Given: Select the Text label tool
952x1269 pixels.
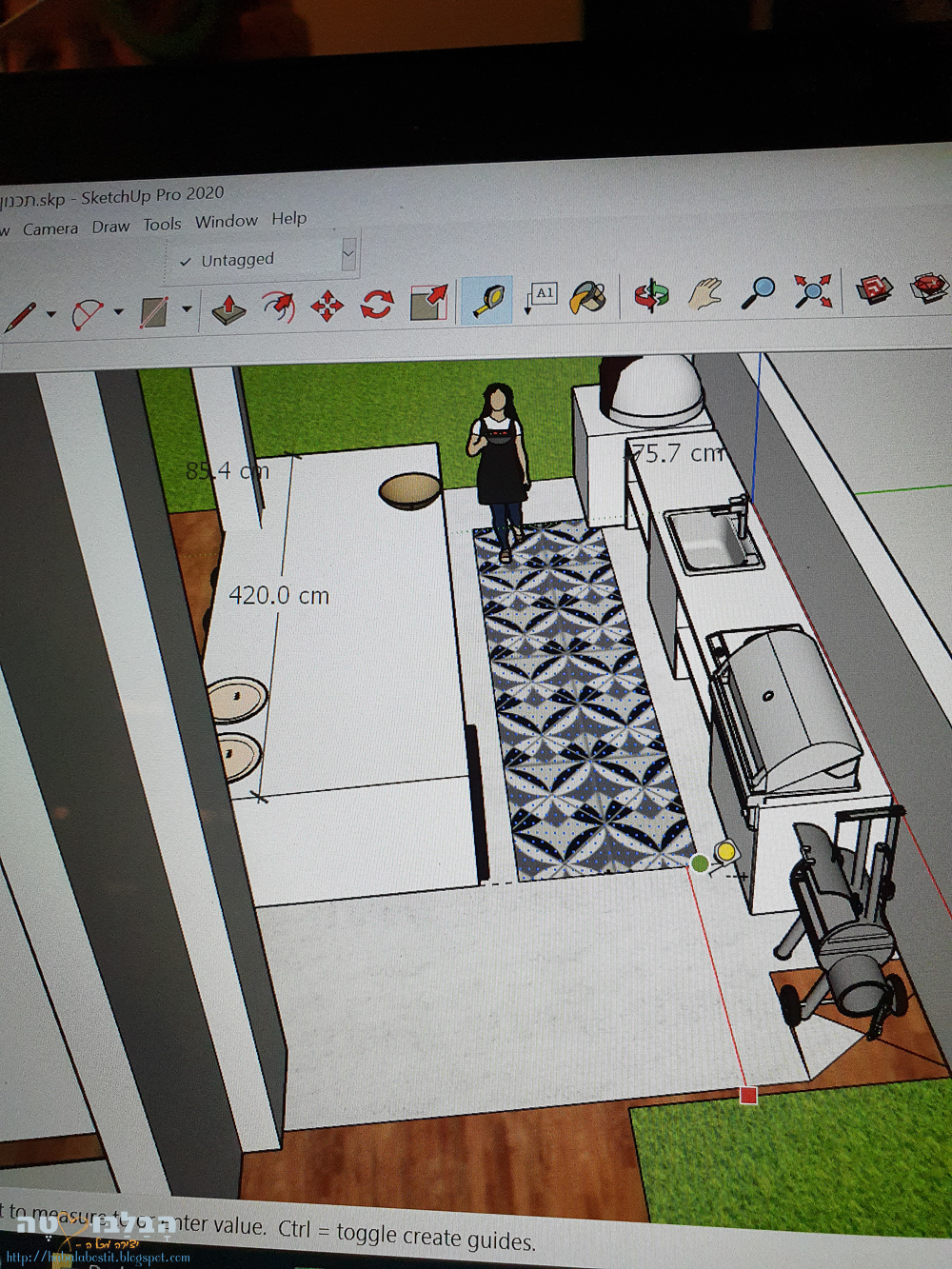Looking at the screenshot, I should click(541, 298).
